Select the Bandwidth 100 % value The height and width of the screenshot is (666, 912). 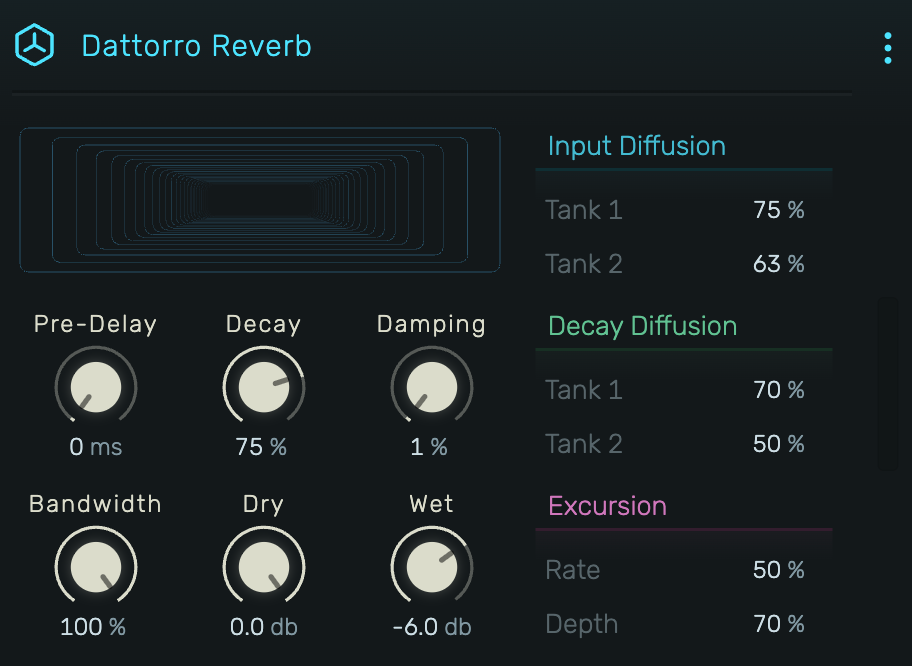pos(93,626)
